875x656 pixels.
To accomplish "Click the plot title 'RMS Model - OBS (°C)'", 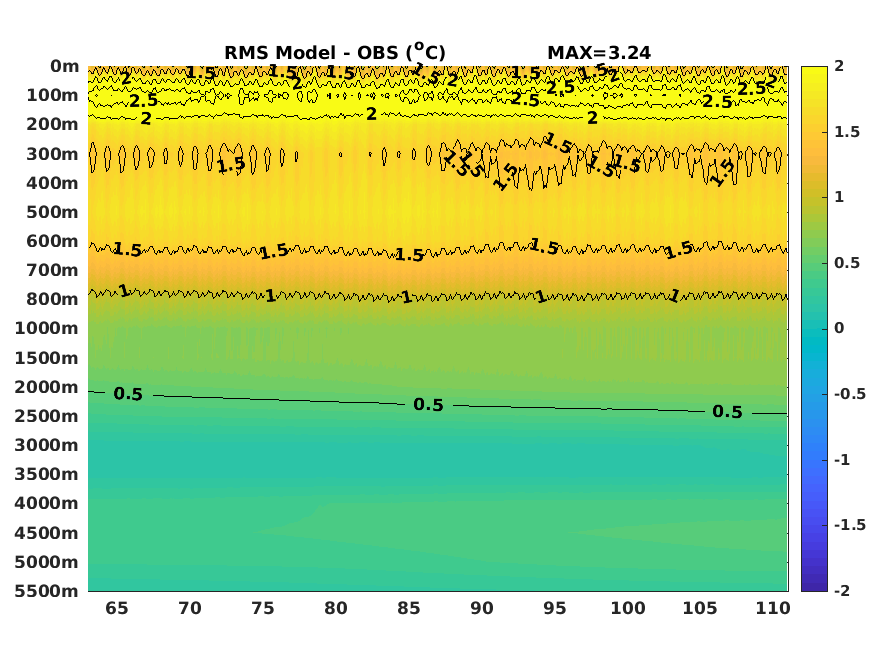I will click(x=335, y=52).
